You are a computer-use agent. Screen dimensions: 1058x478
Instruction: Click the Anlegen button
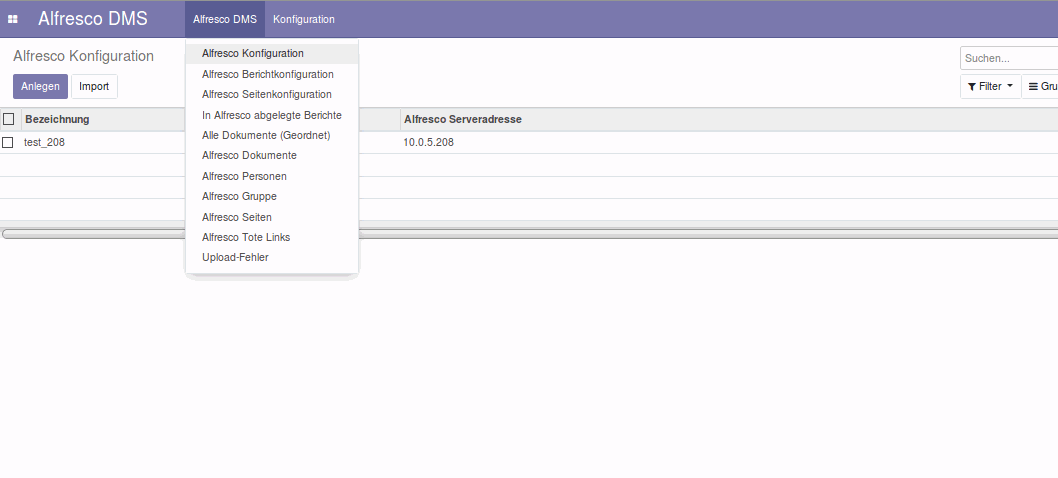[40, 86]
